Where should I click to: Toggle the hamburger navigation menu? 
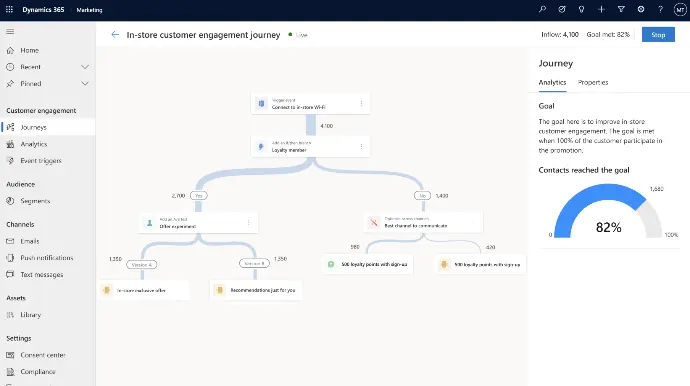(10, 31)
